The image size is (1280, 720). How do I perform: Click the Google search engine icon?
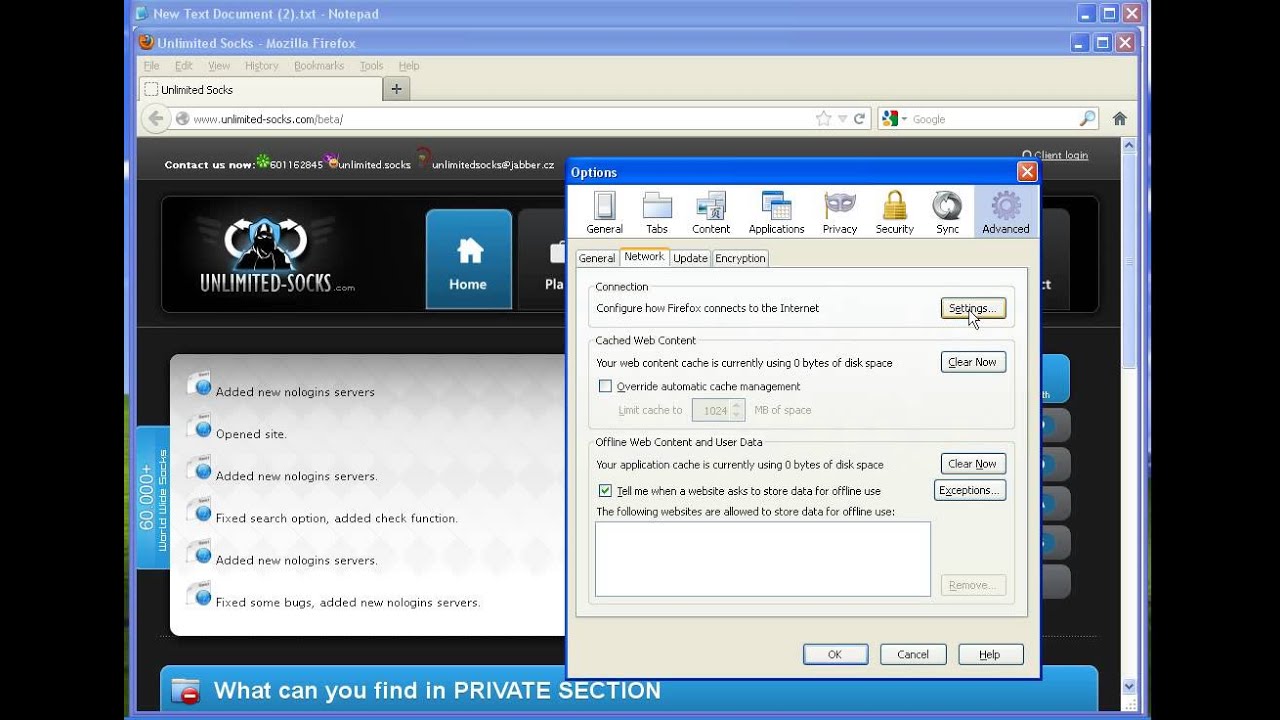[890, 118]
